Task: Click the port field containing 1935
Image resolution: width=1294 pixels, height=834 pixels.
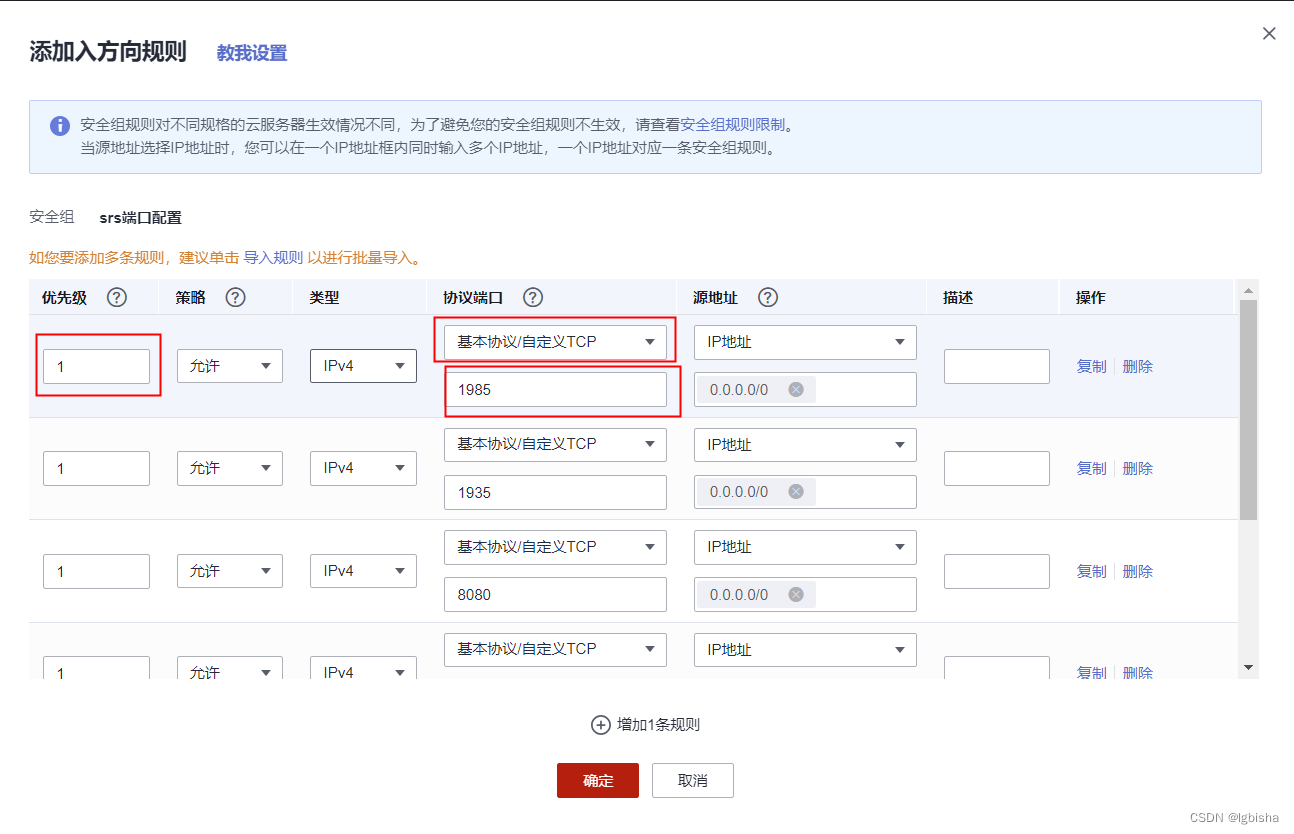Action: (555, 492)
